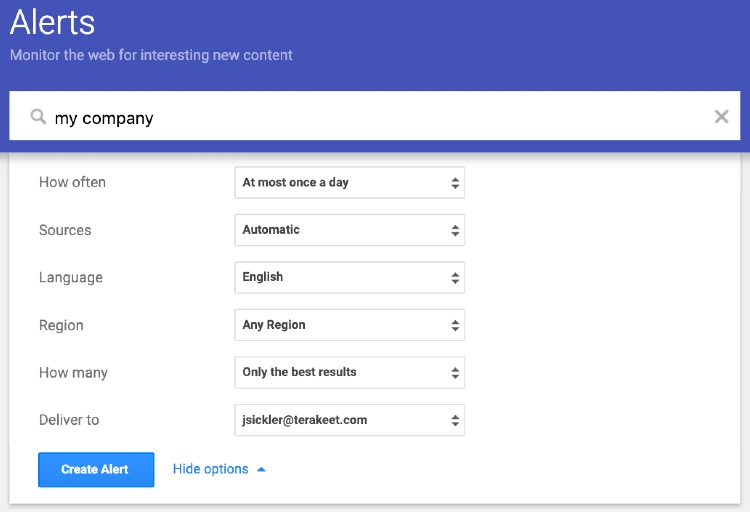Open the Language dropdown showing English
This screenshot has height=512, width=750.
click(350, 277)
